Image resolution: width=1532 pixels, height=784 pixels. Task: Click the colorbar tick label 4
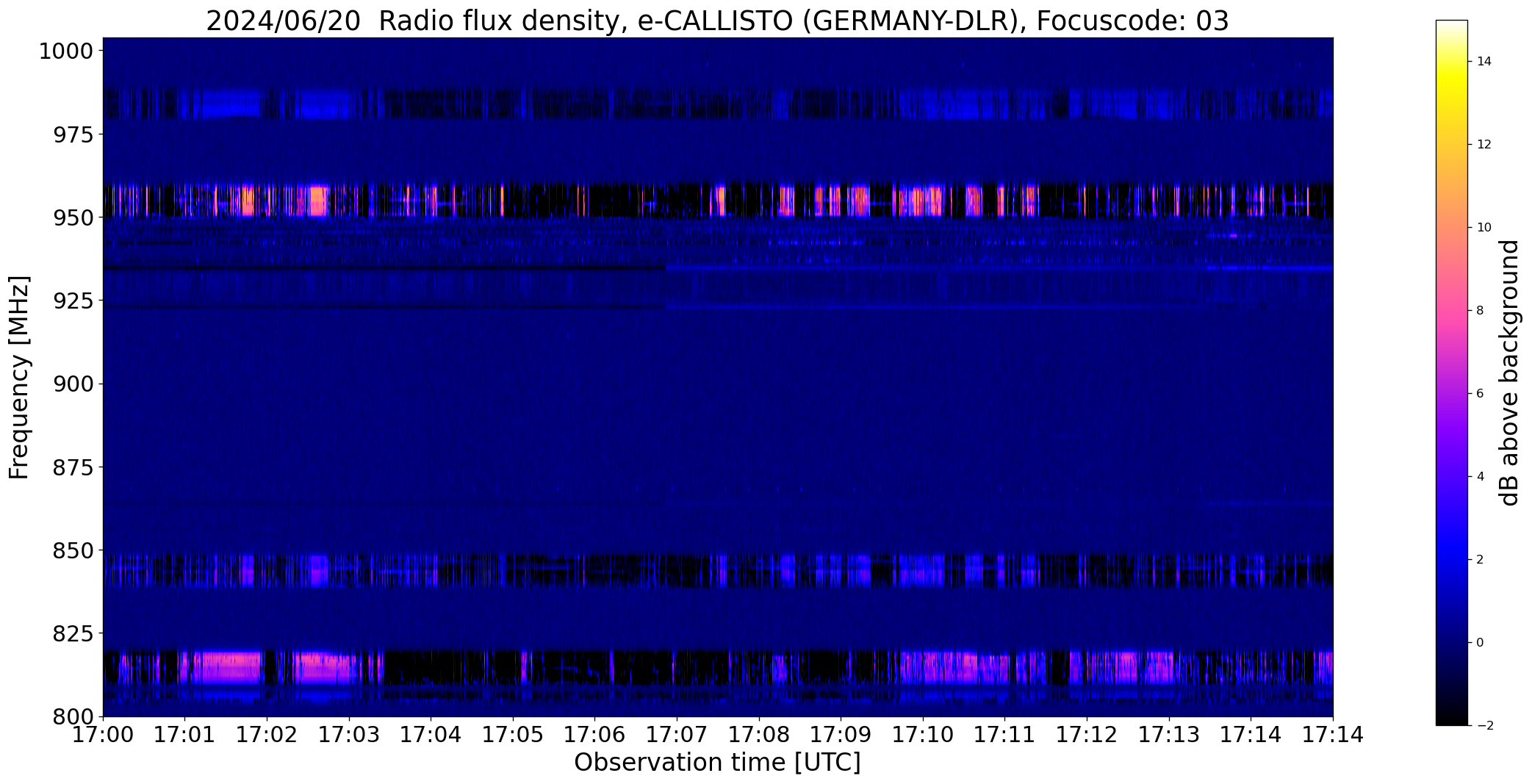point(1481,477)
